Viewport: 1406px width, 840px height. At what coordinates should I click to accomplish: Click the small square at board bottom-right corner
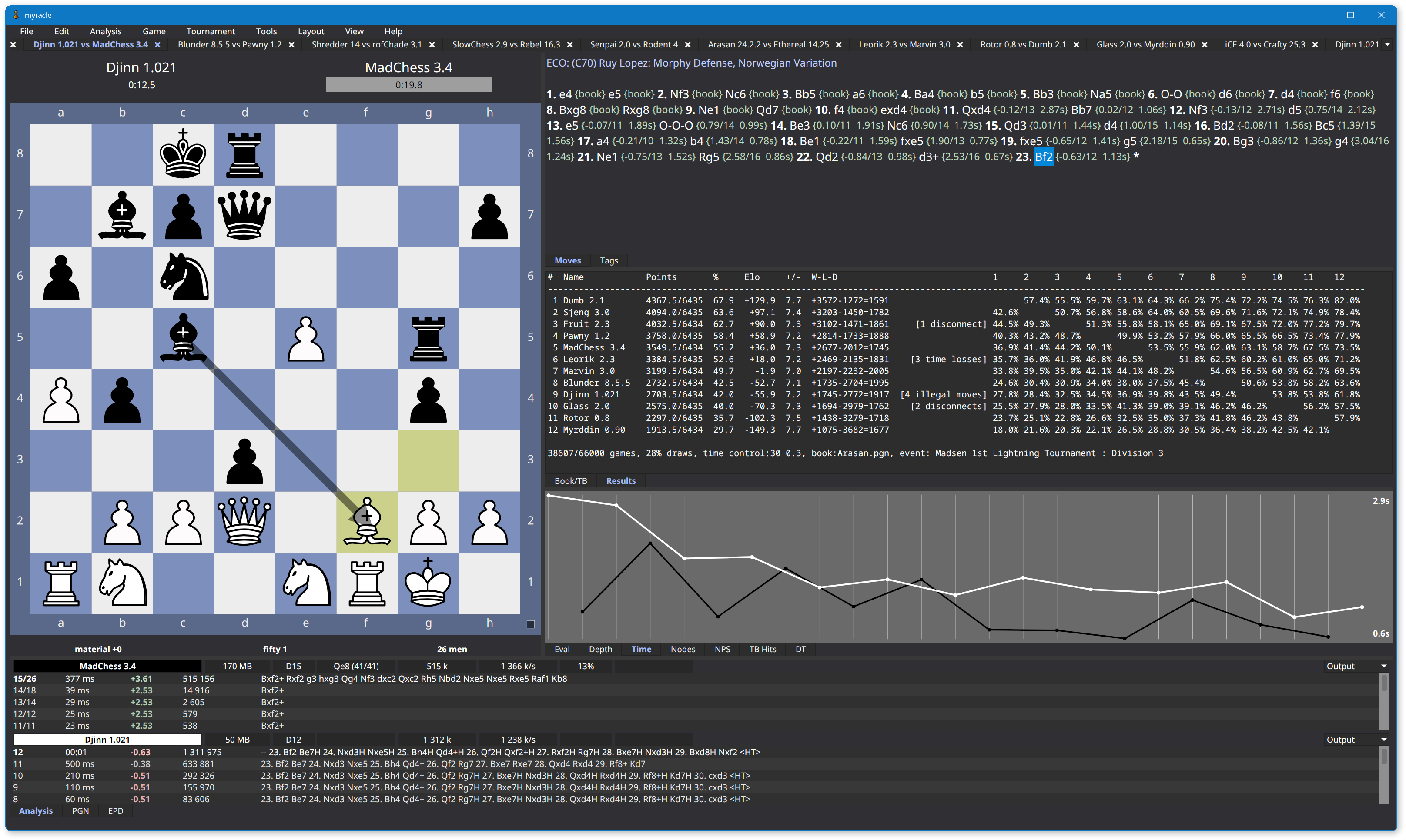coord(531,624)
